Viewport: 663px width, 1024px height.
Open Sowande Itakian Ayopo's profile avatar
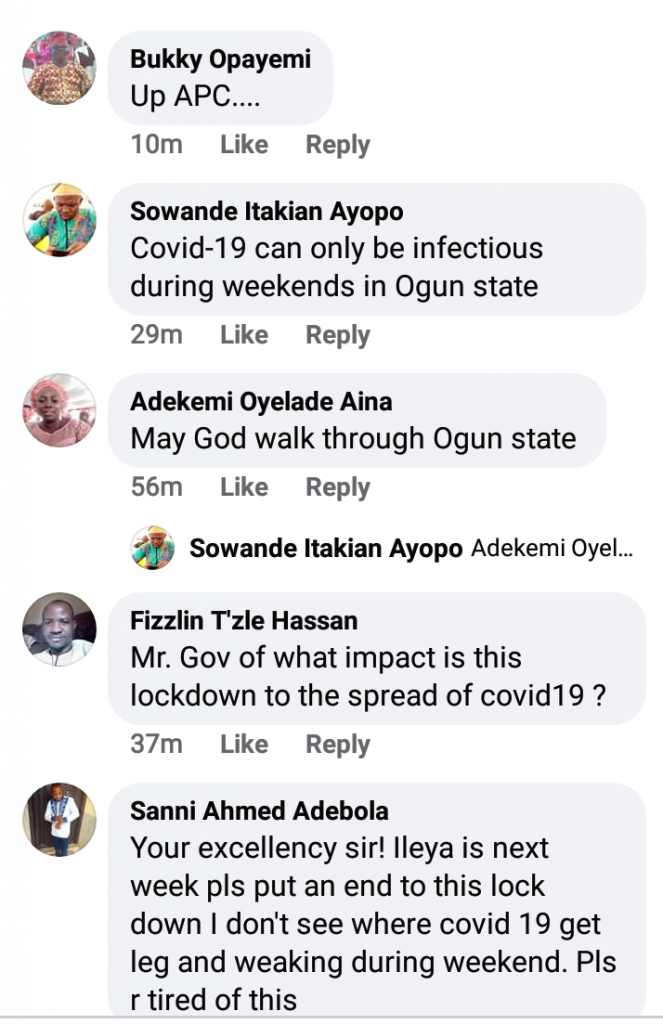coord(60,220)
